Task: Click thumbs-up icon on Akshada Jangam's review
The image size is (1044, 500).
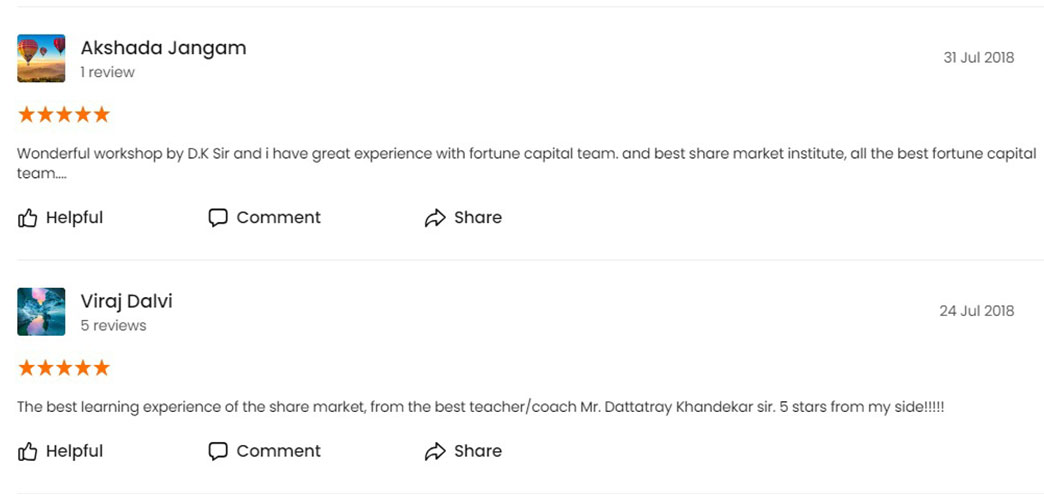Action: point(27,218)
